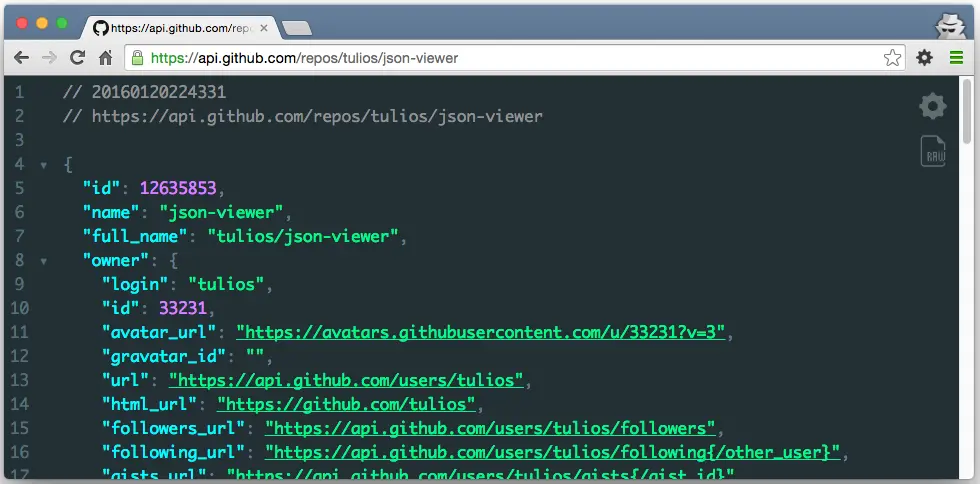This screenshot has height=484, width=980.
Task: Click the timestamp comment 20160120224331
Action: [159, 93]
